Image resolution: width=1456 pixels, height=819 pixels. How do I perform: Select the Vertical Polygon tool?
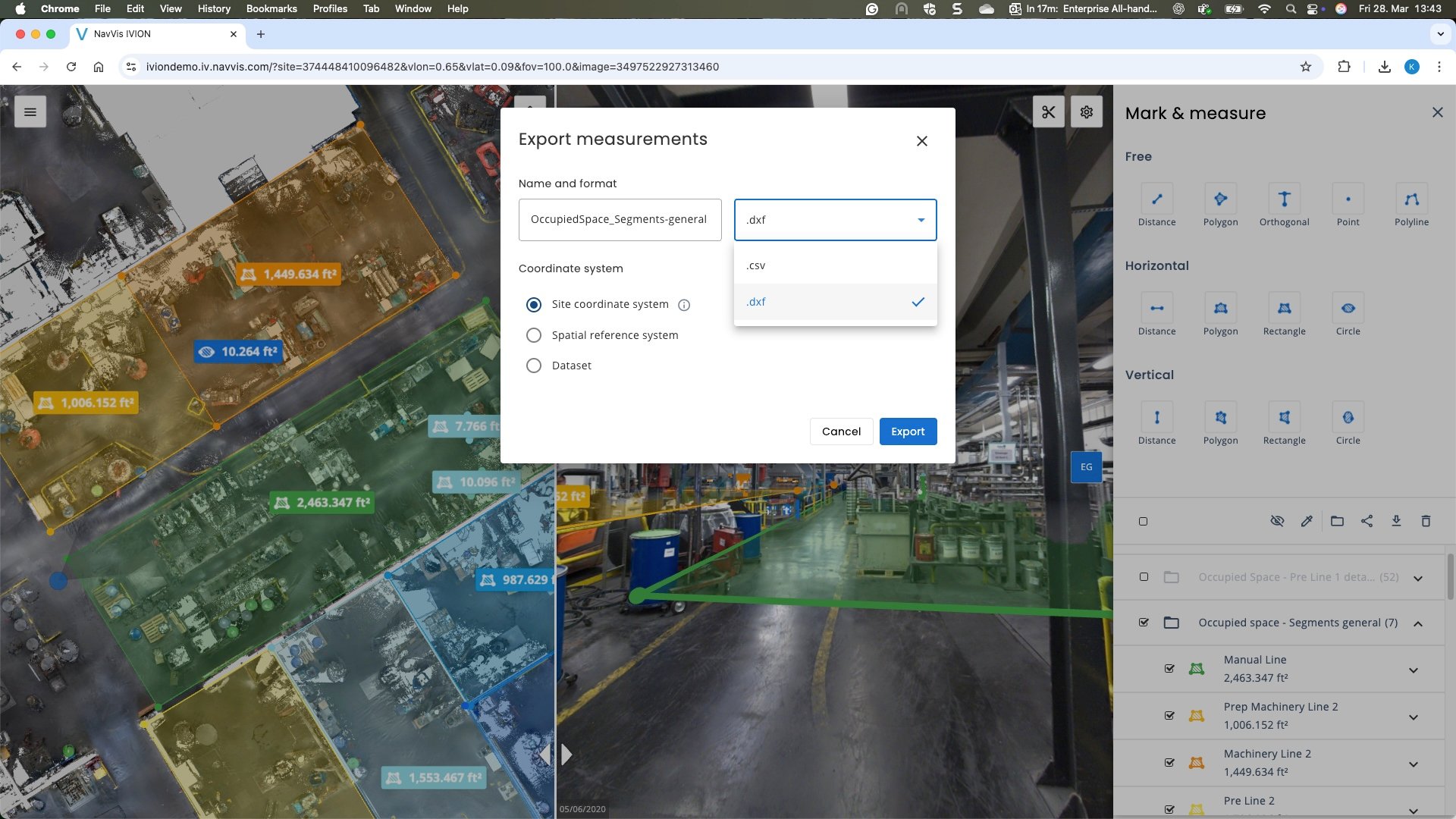[1220, 418]
